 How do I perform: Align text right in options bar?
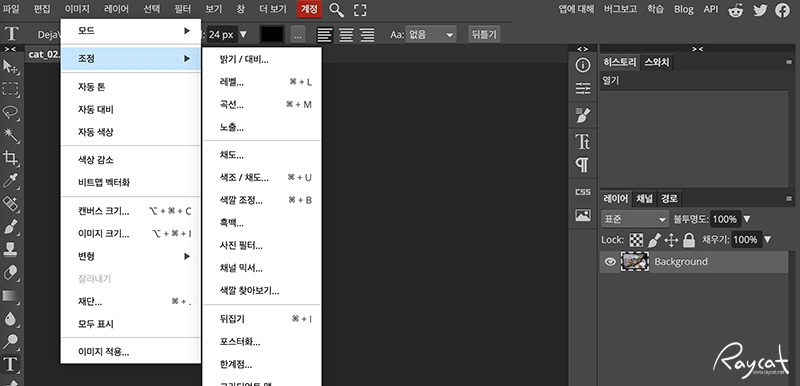pyautogui.click(x=367, y=35)
